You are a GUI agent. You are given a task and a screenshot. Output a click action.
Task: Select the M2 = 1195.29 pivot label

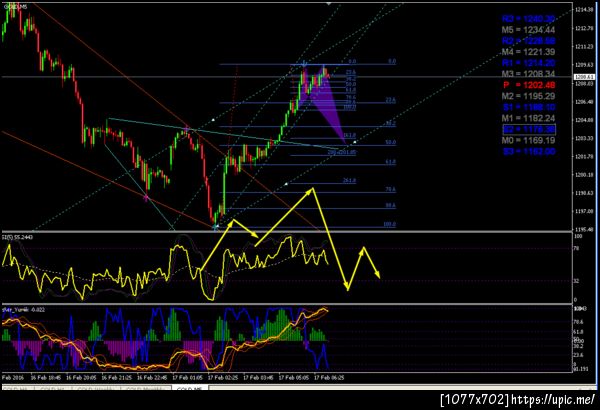tap(528, 96)
